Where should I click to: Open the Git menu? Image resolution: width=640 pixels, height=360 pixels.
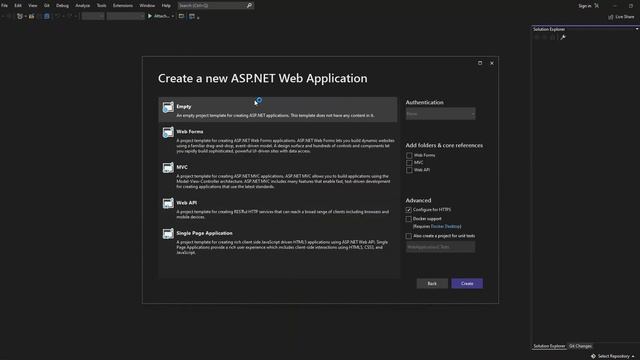tap(47, 6)
